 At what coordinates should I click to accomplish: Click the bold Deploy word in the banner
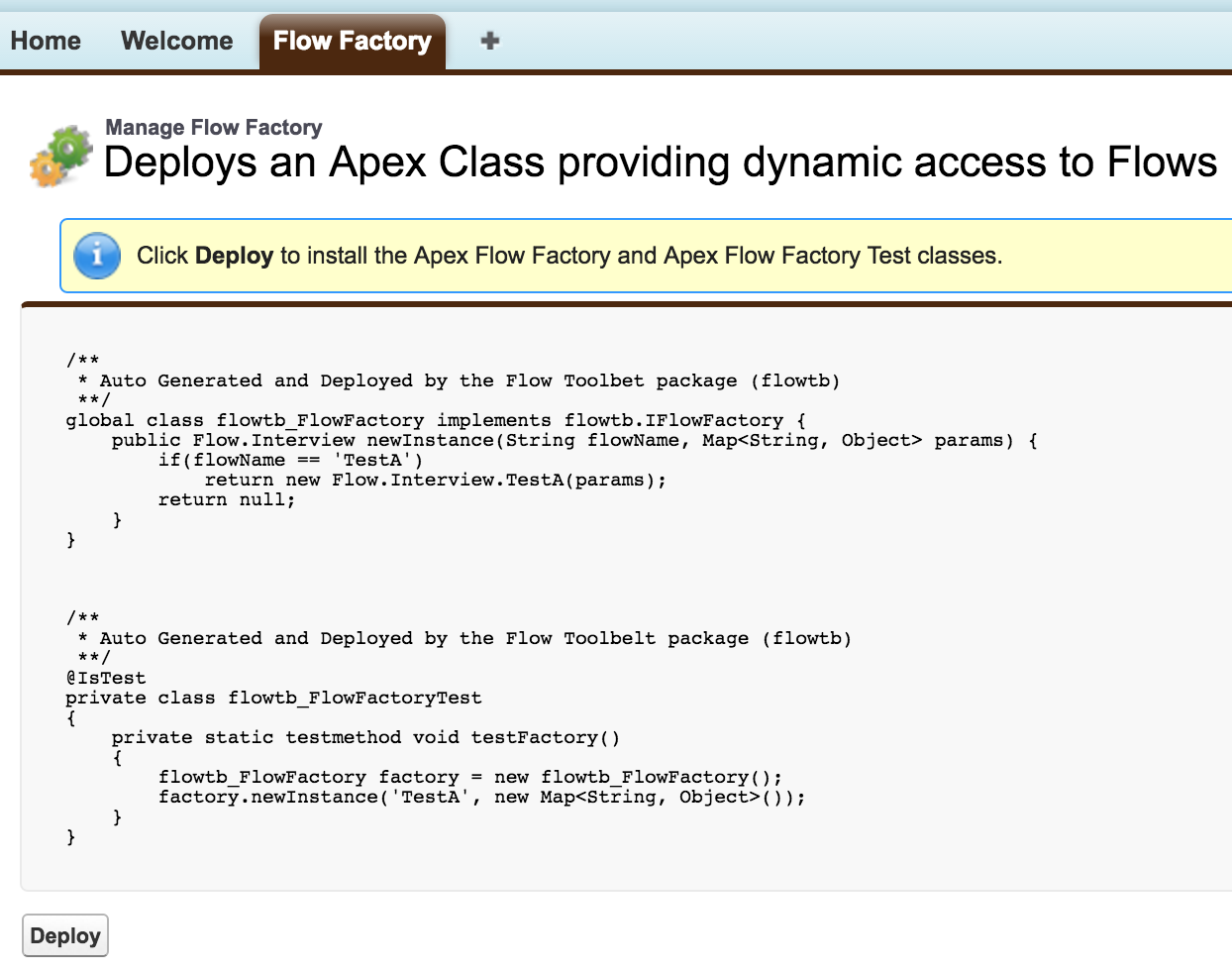coord(241,256)
